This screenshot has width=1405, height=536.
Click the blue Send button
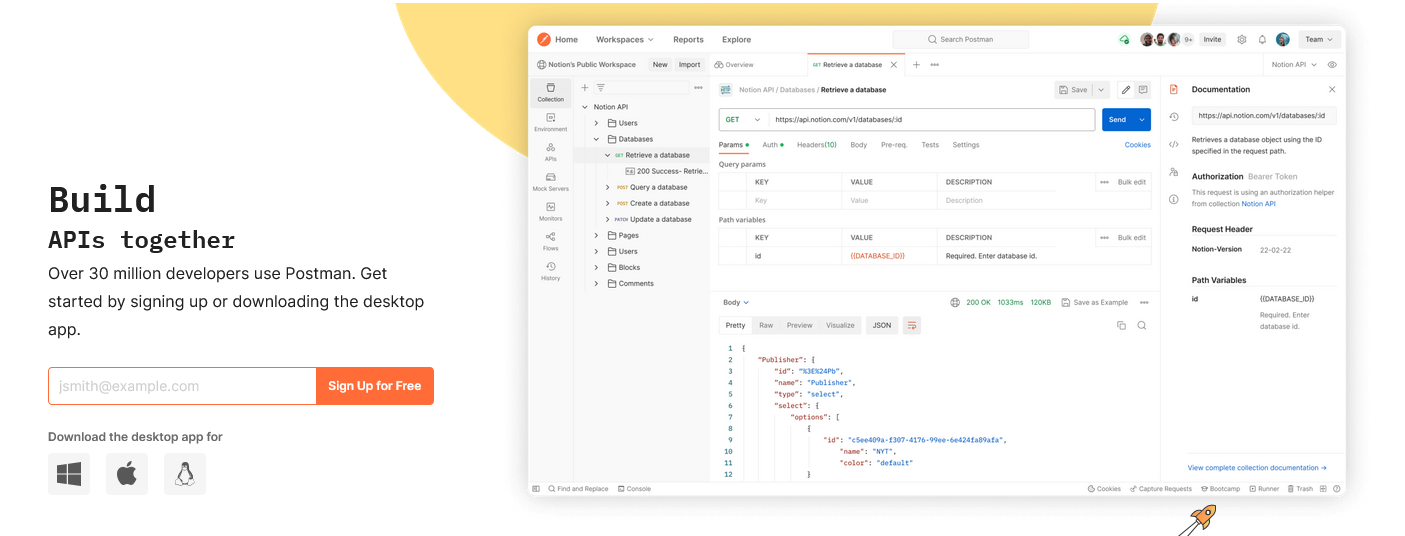1118,119
